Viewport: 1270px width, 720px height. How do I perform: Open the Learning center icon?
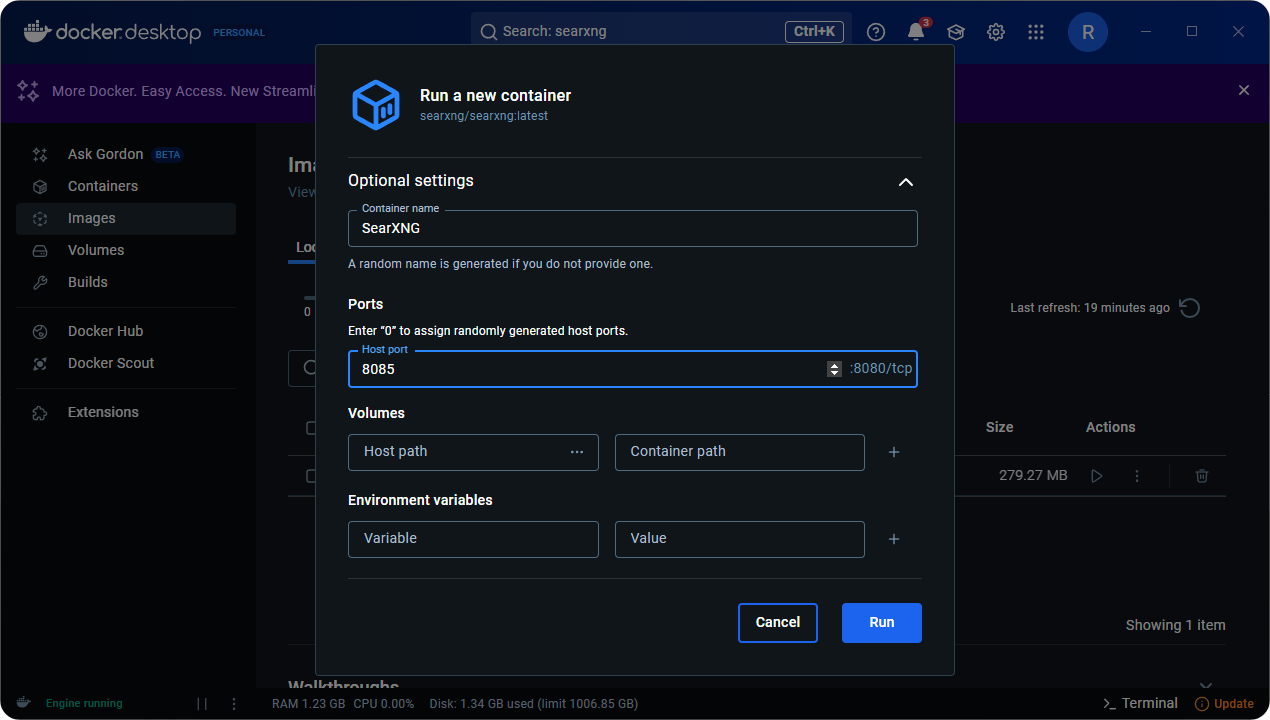click(956, 32)
